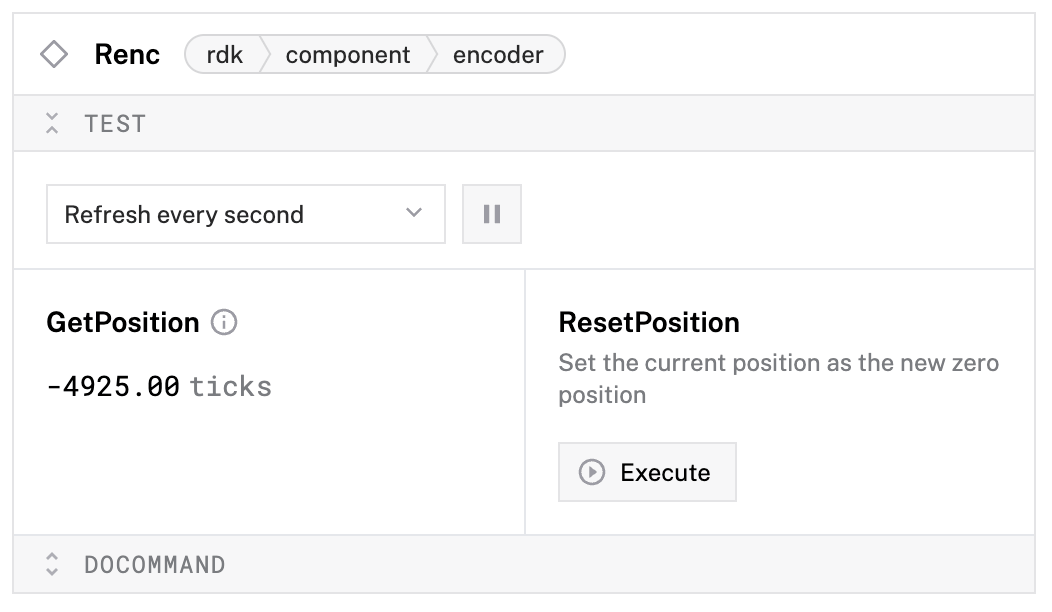Click the ticks unit label
This screenshot has height=612, width=1052.
(x=231, y=386)
